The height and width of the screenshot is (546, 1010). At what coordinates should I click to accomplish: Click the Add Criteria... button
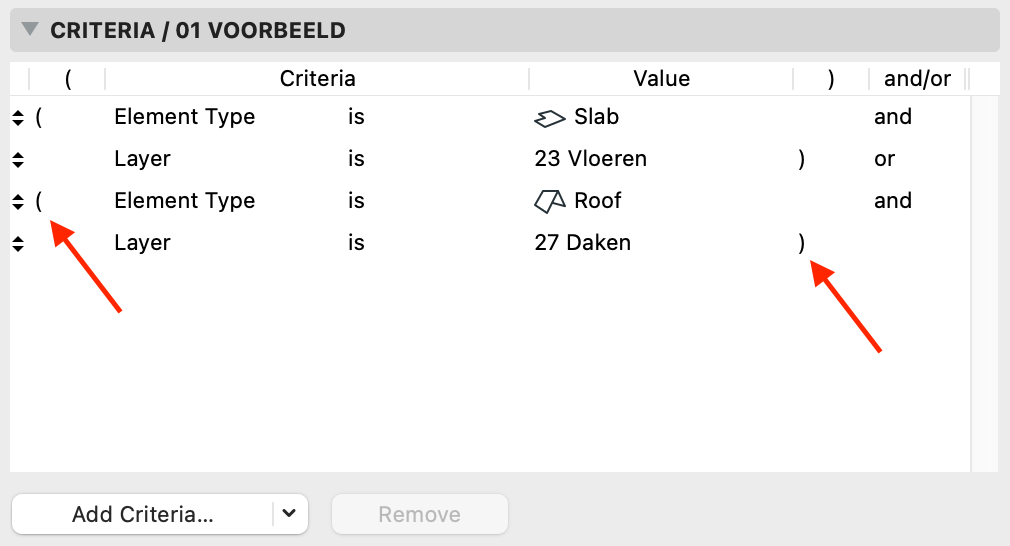pyautogui.click(x=142, y=514)
